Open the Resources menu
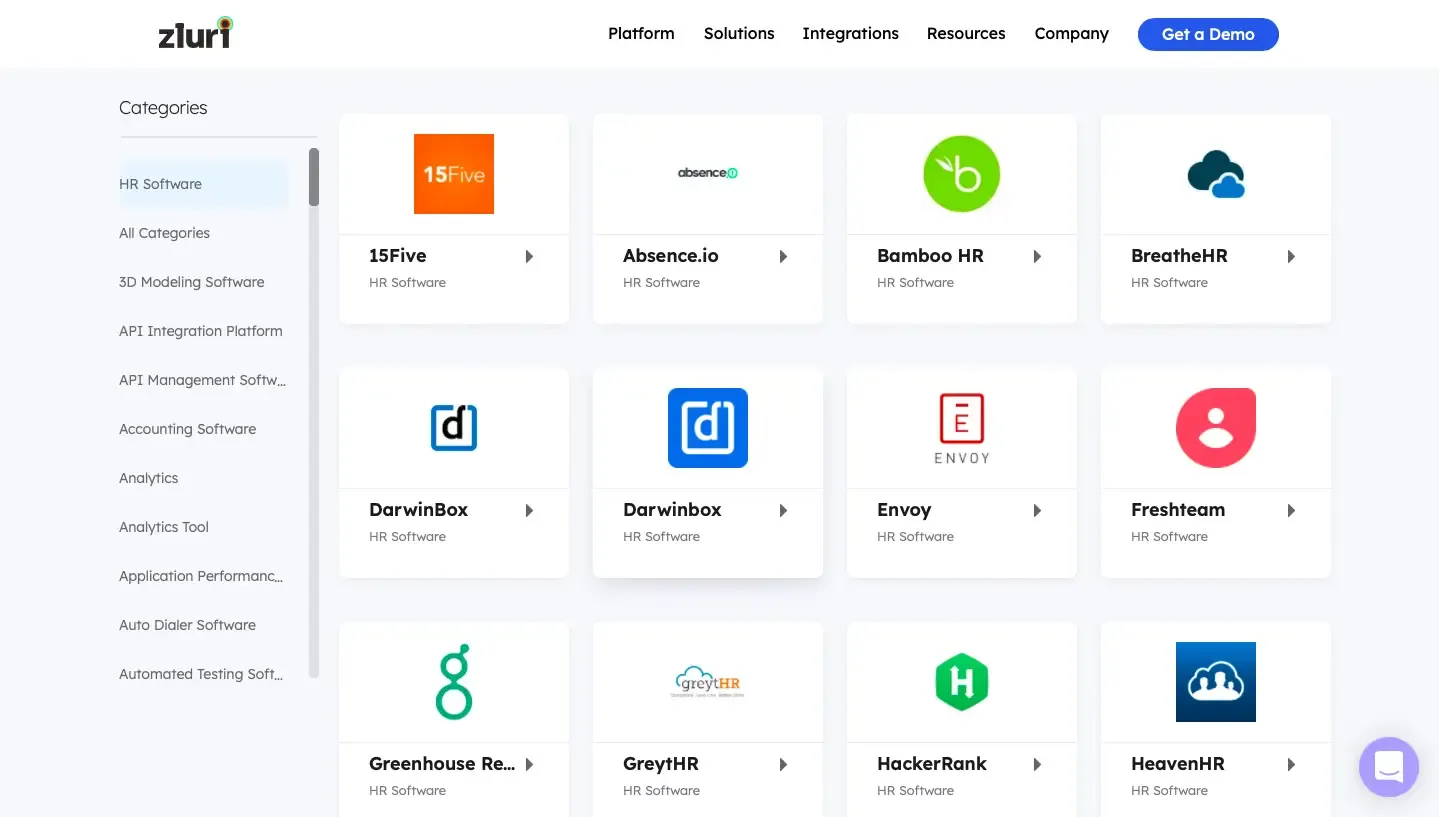 [x=966, y=34]
